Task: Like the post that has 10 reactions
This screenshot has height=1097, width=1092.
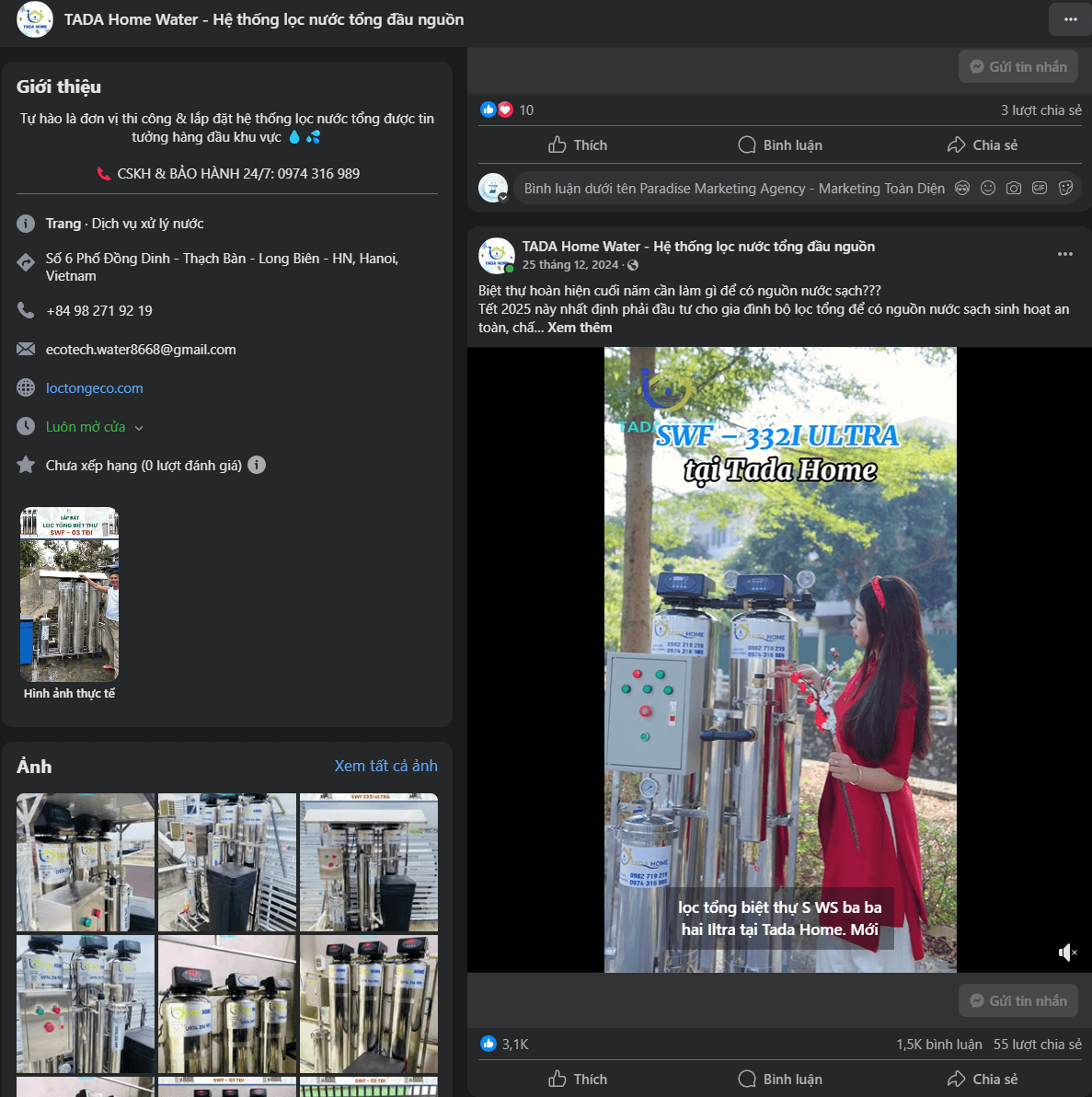Action: (x=578, y=144)
